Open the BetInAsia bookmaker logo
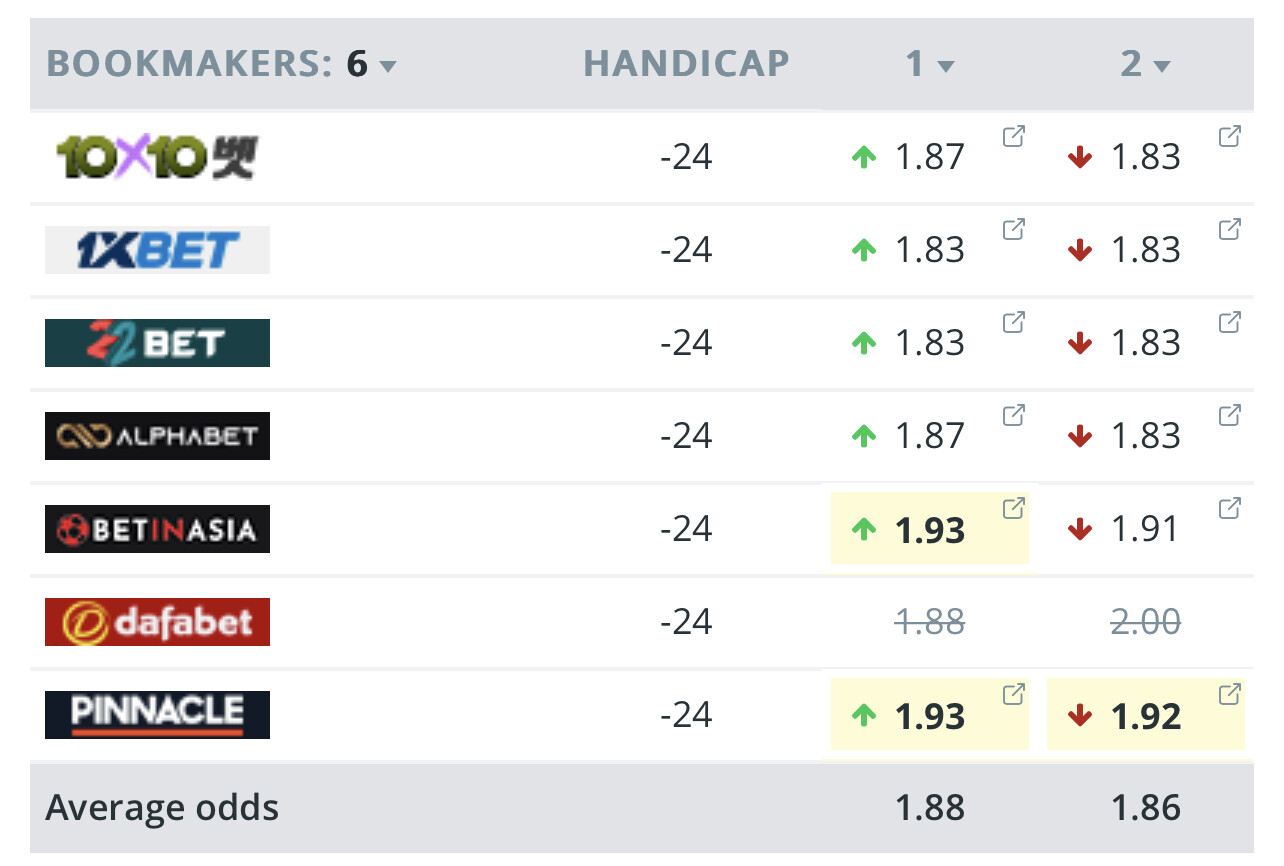The height and width of the screenshot is (866, 1284). (x=157, y=528)
